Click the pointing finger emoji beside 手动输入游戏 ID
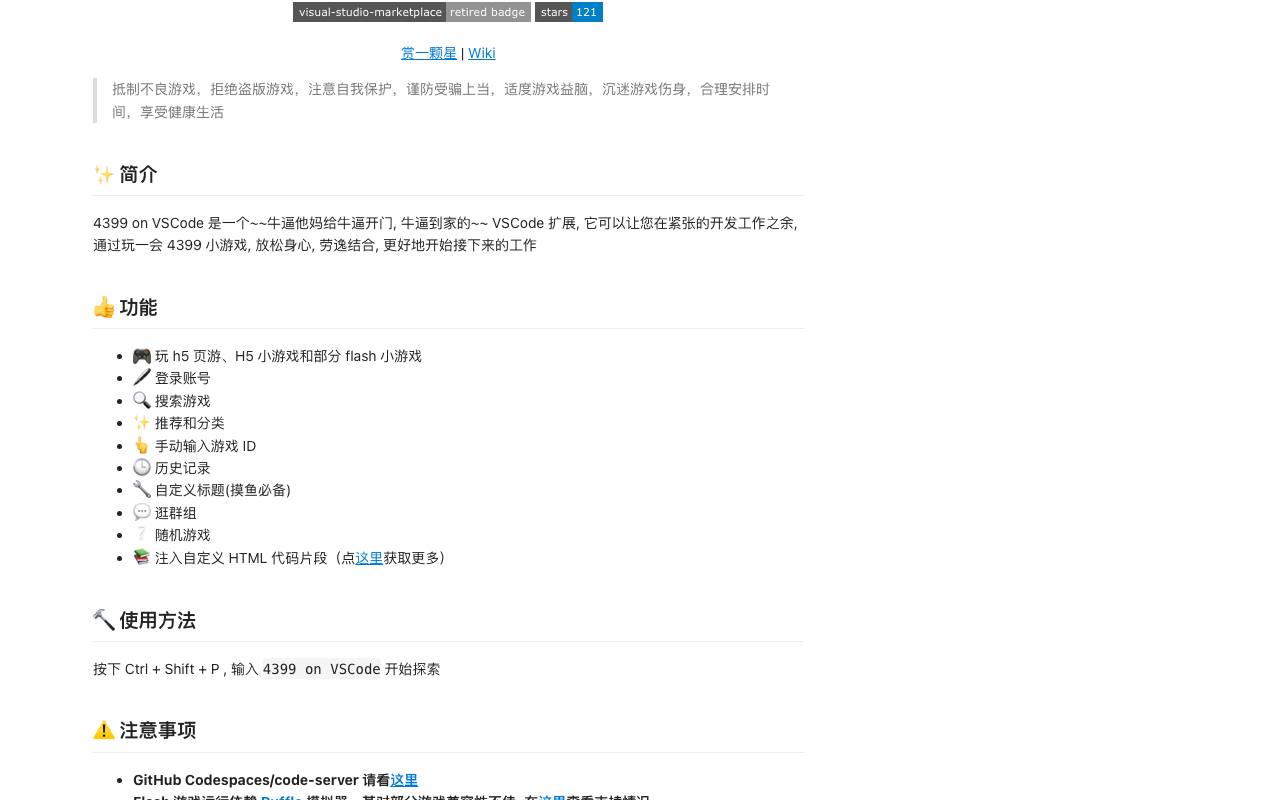The image size is (1280, 800). click(142, 446)
